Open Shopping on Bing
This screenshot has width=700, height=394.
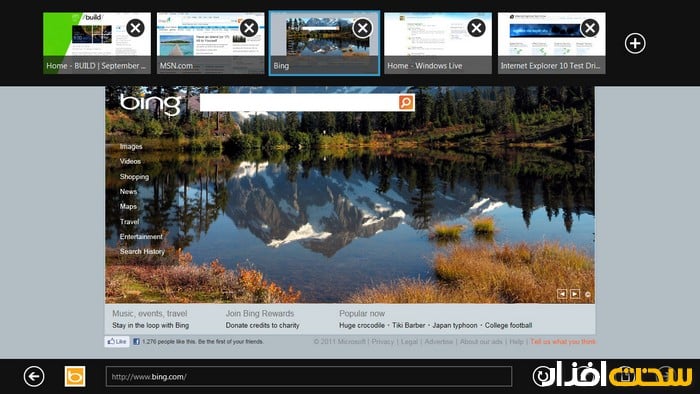[x=134, y=177]
